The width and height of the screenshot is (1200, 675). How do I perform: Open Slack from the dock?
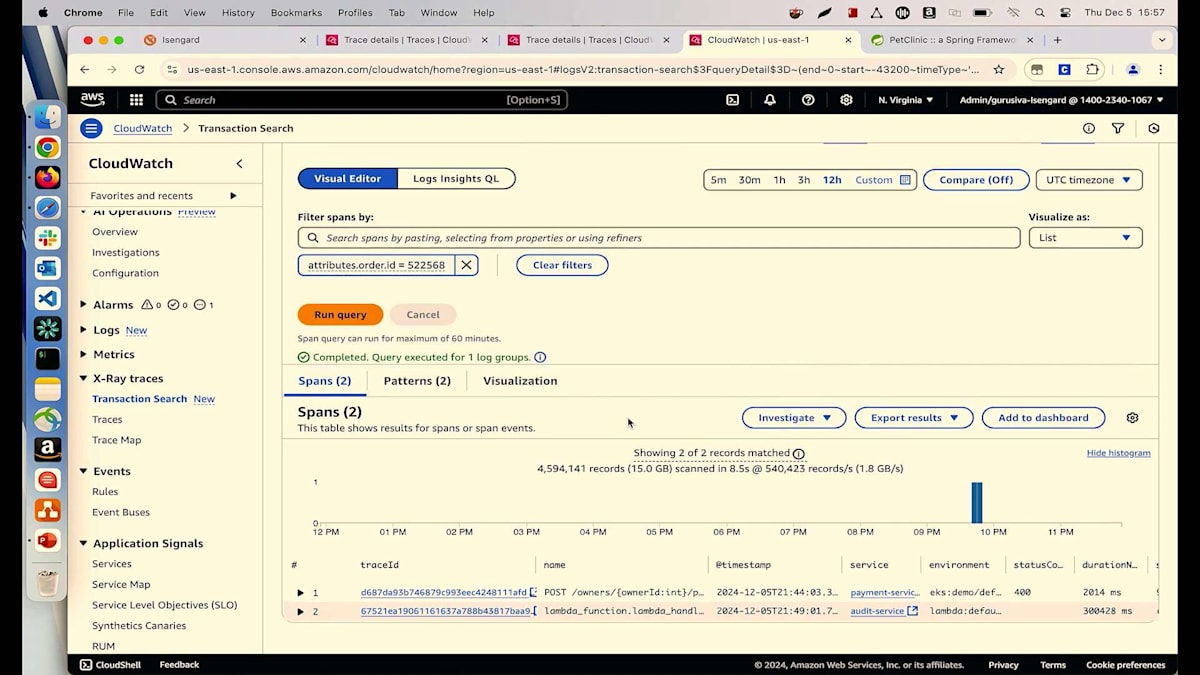click(47, 238)
